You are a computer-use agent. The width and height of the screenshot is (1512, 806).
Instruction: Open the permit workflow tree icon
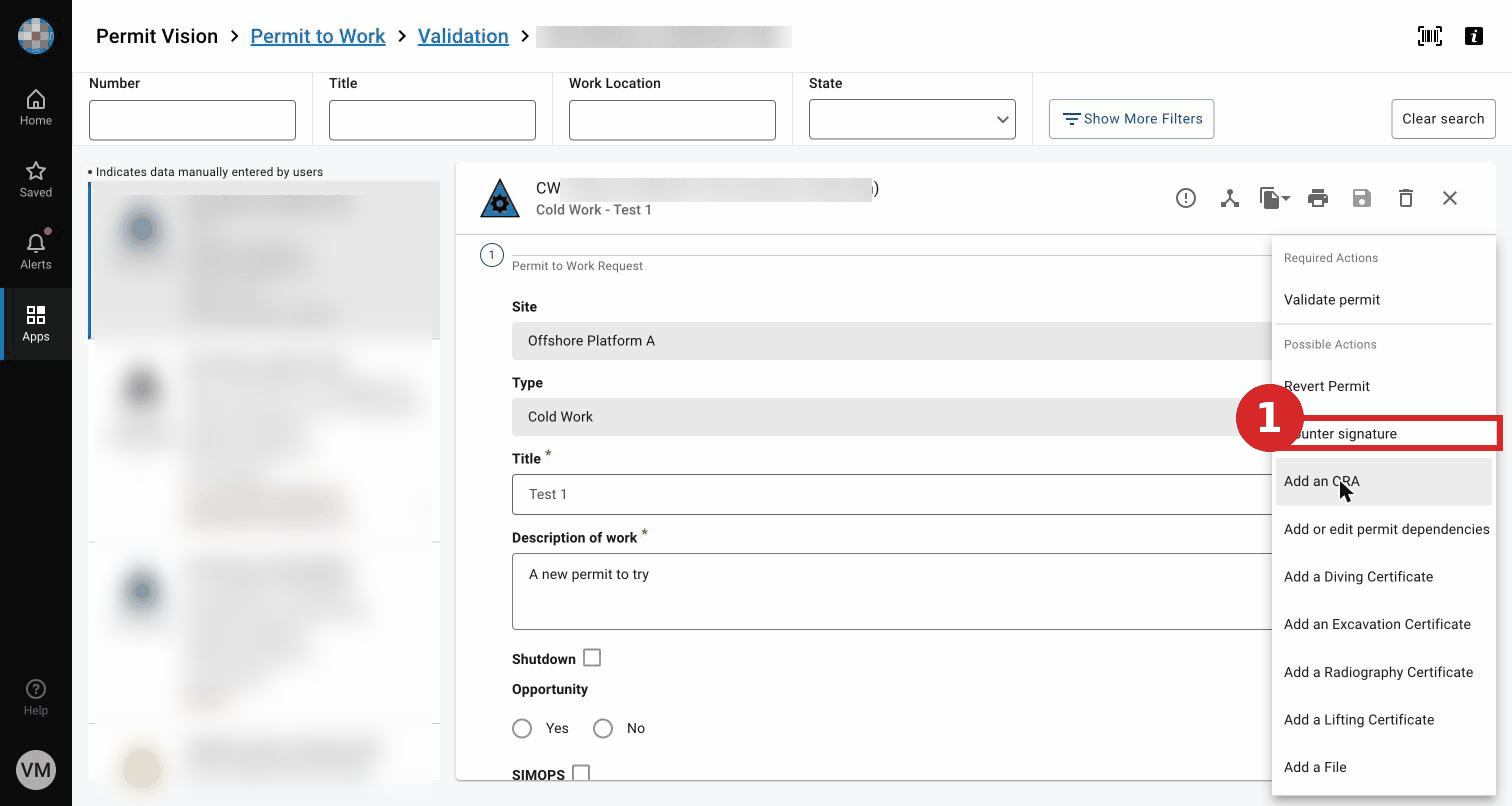coord(1230,198)
